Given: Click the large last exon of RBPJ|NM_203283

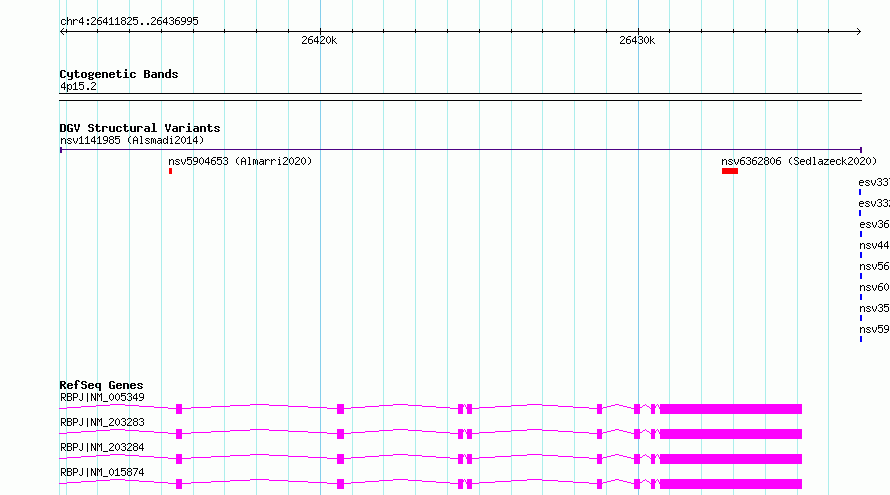Looking at the screenshot, I should pos(731,434).
